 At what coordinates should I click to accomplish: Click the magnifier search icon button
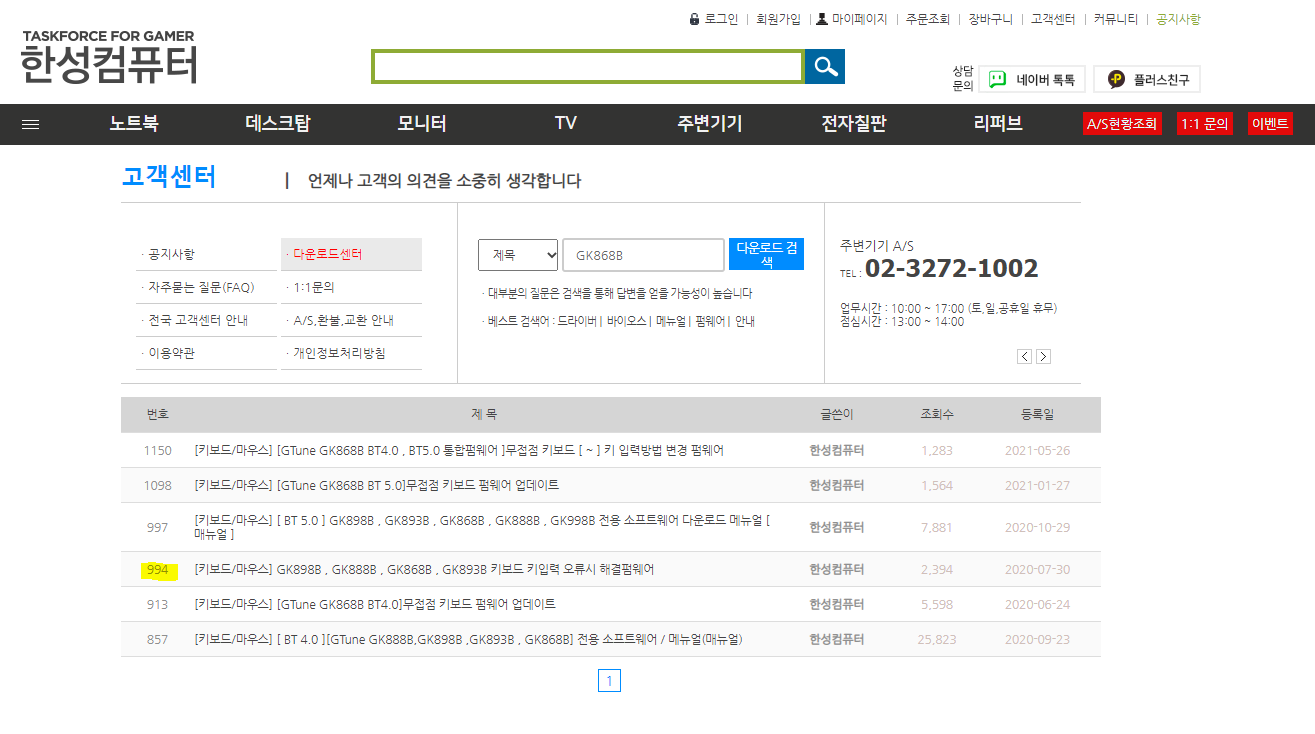825,67
